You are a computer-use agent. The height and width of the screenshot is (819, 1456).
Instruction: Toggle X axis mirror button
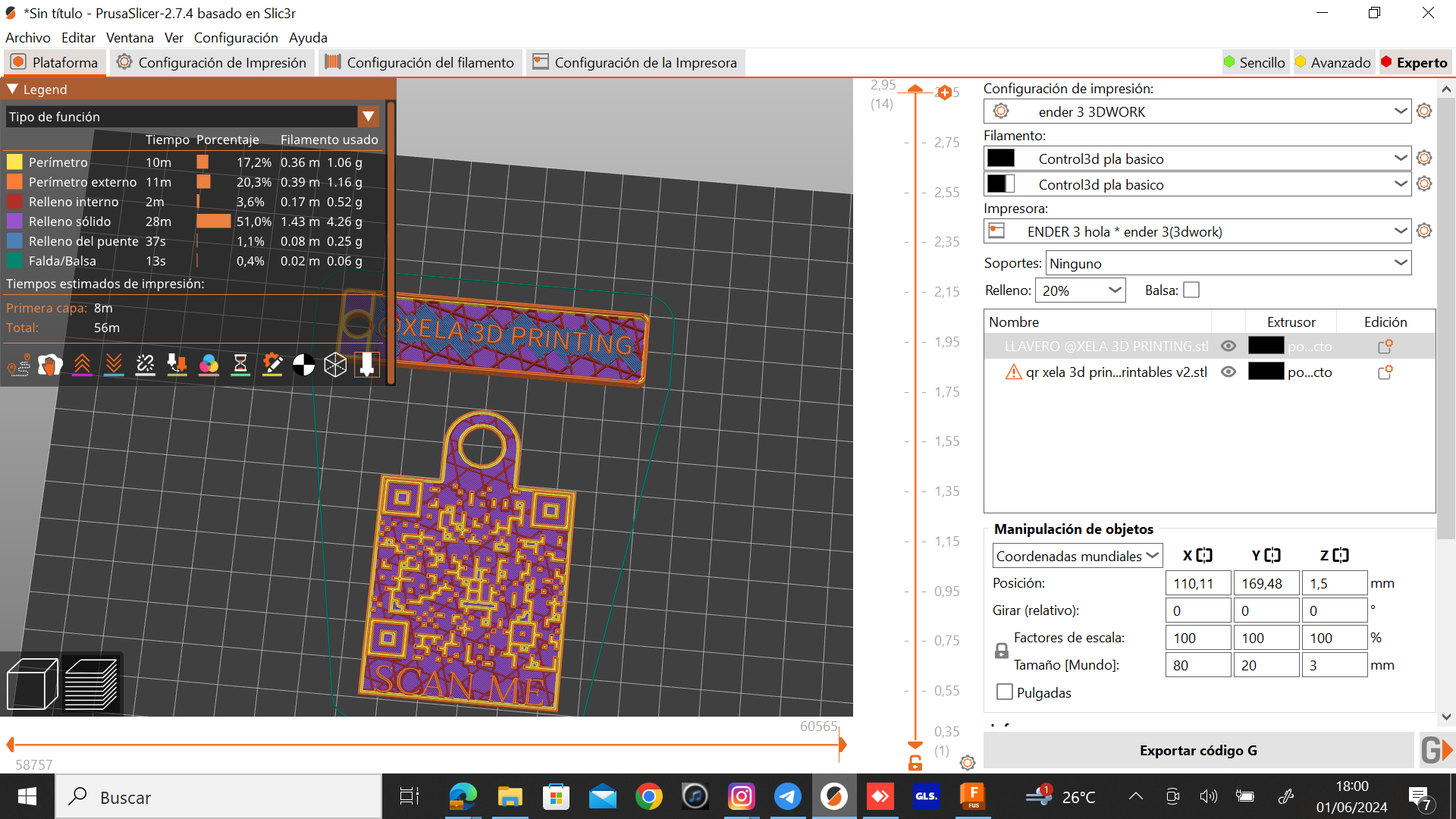coord(1204,556)
